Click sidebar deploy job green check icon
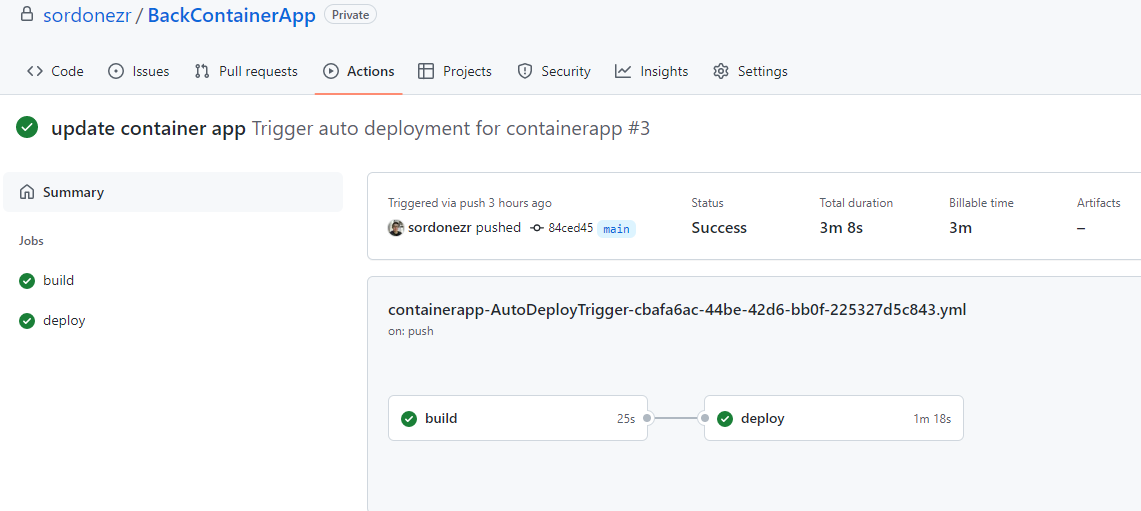The width and height of the screenshot is (1141, 511). coord(27,320)
